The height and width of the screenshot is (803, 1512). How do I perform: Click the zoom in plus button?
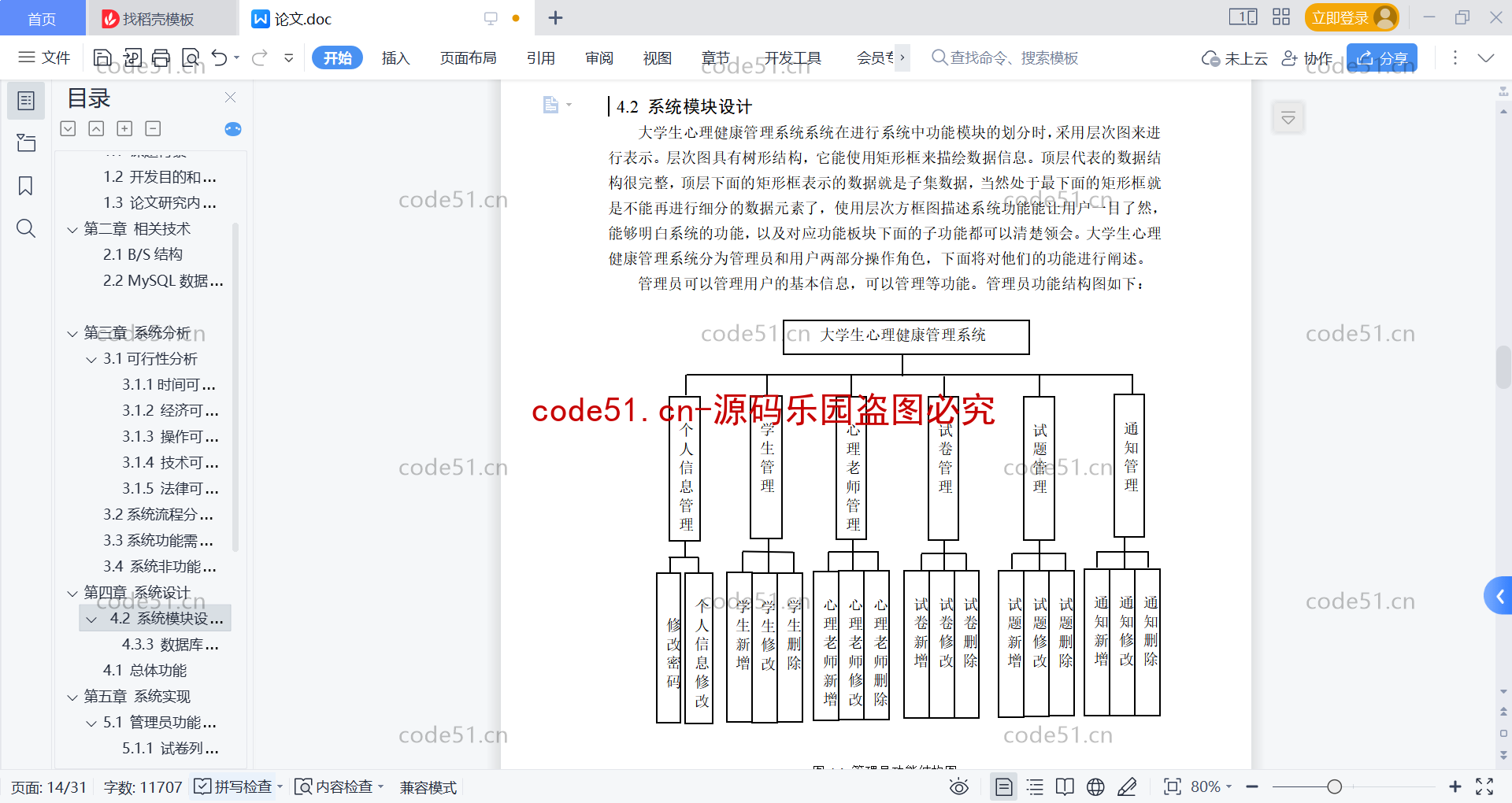click(x=1455, y=786)
